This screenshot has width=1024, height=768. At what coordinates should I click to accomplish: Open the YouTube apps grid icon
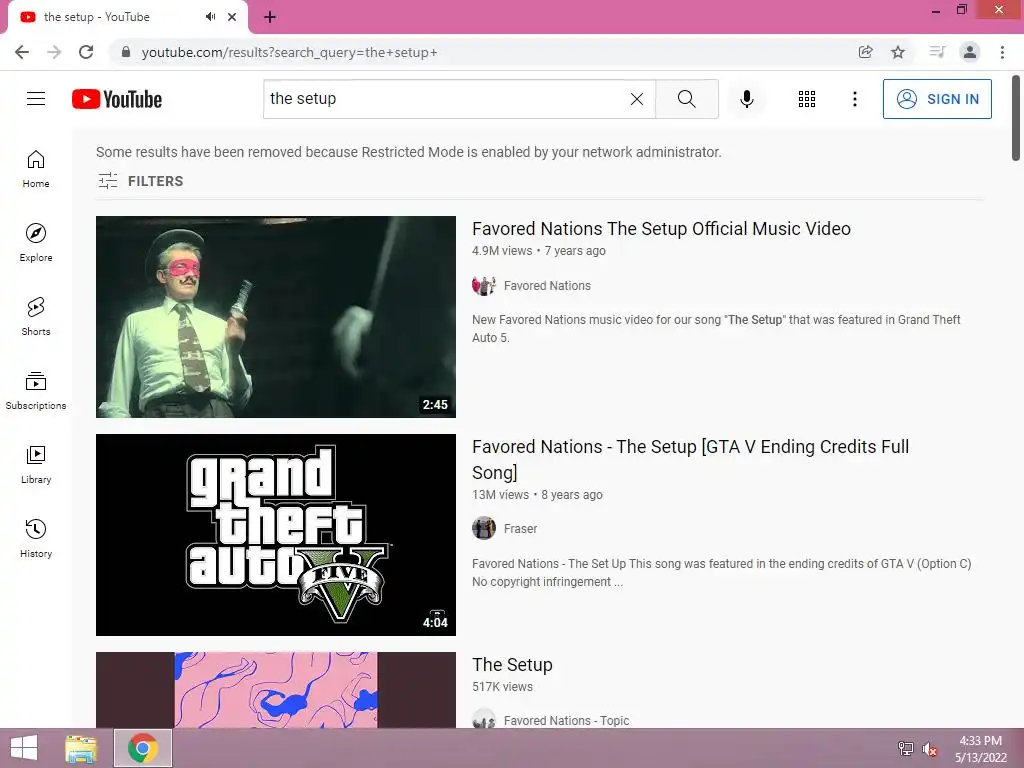(807, 99)
